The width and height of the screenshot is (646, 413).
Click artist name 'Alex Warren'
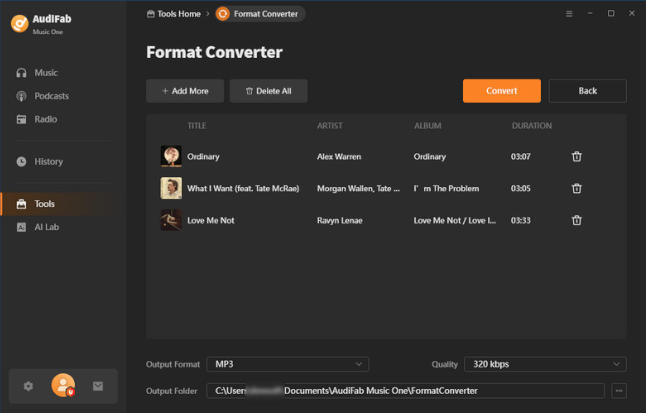coord(339,157)
